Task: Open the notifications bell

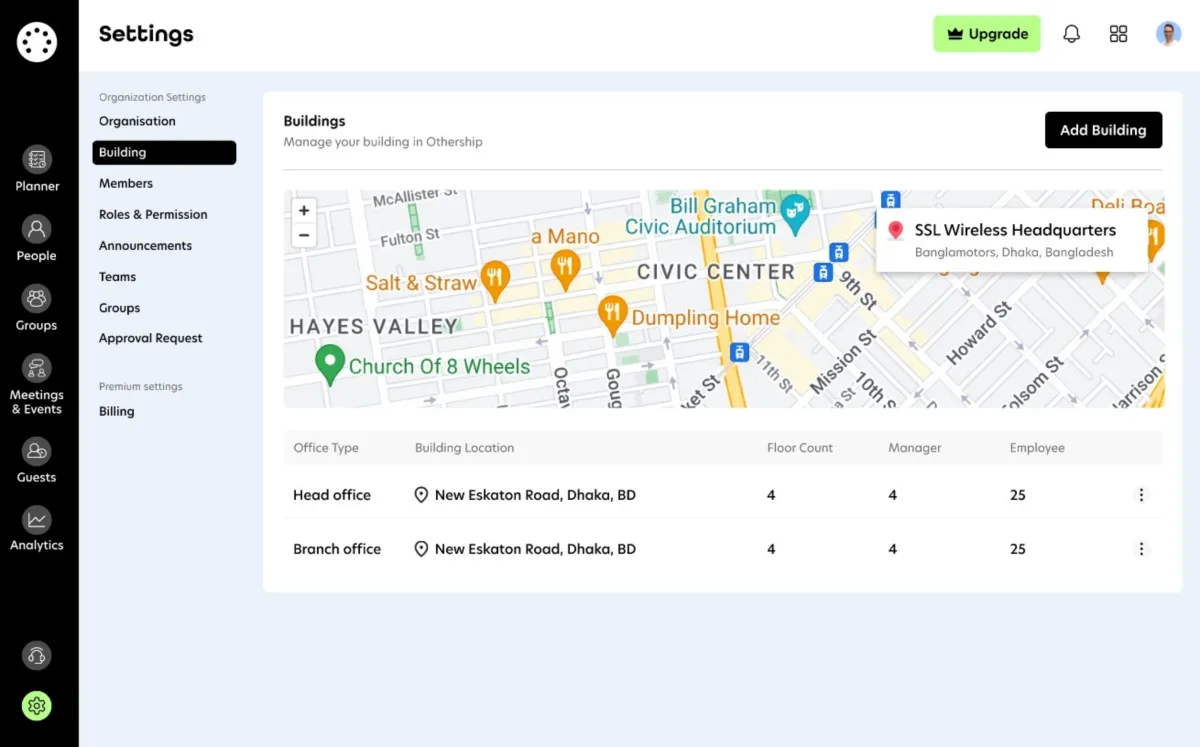Action: pyautogui.click(x=1071, y=34)
